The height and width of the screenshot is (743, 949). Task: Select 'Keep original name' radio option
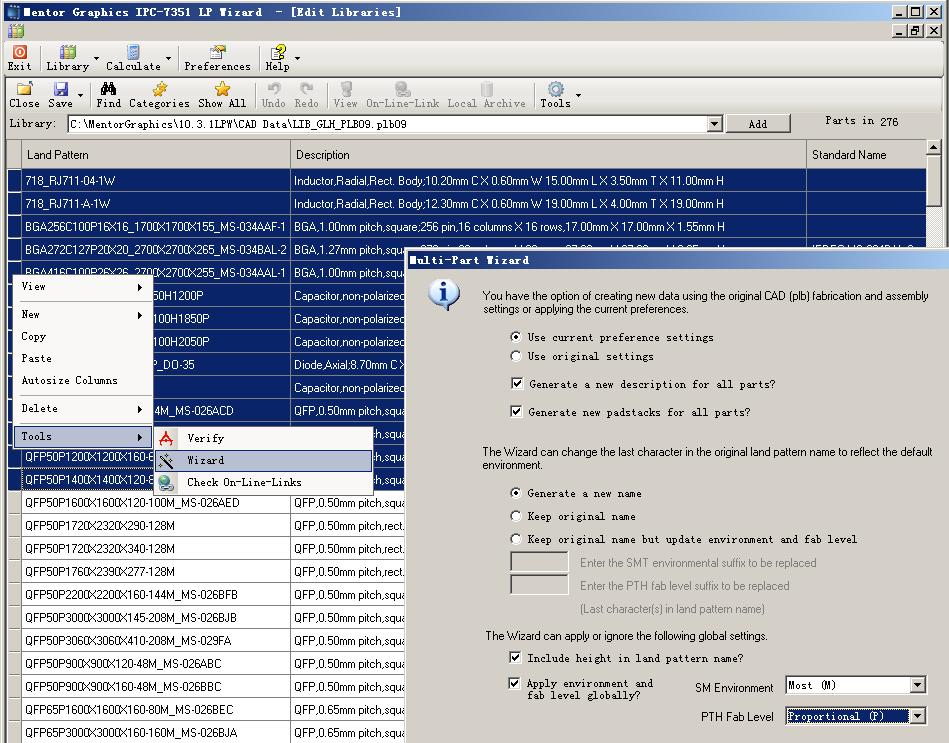(516, 516)
